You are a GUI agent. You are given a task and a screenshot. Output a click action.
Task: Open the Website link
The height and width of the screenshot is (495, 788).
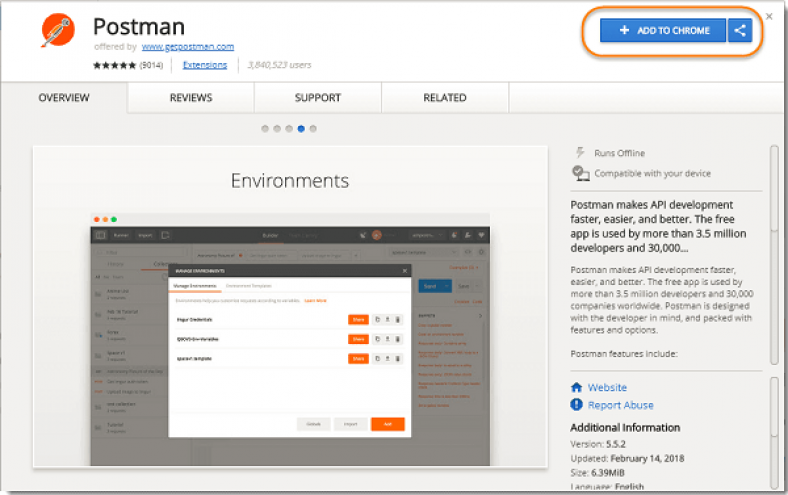click(607, 387)
